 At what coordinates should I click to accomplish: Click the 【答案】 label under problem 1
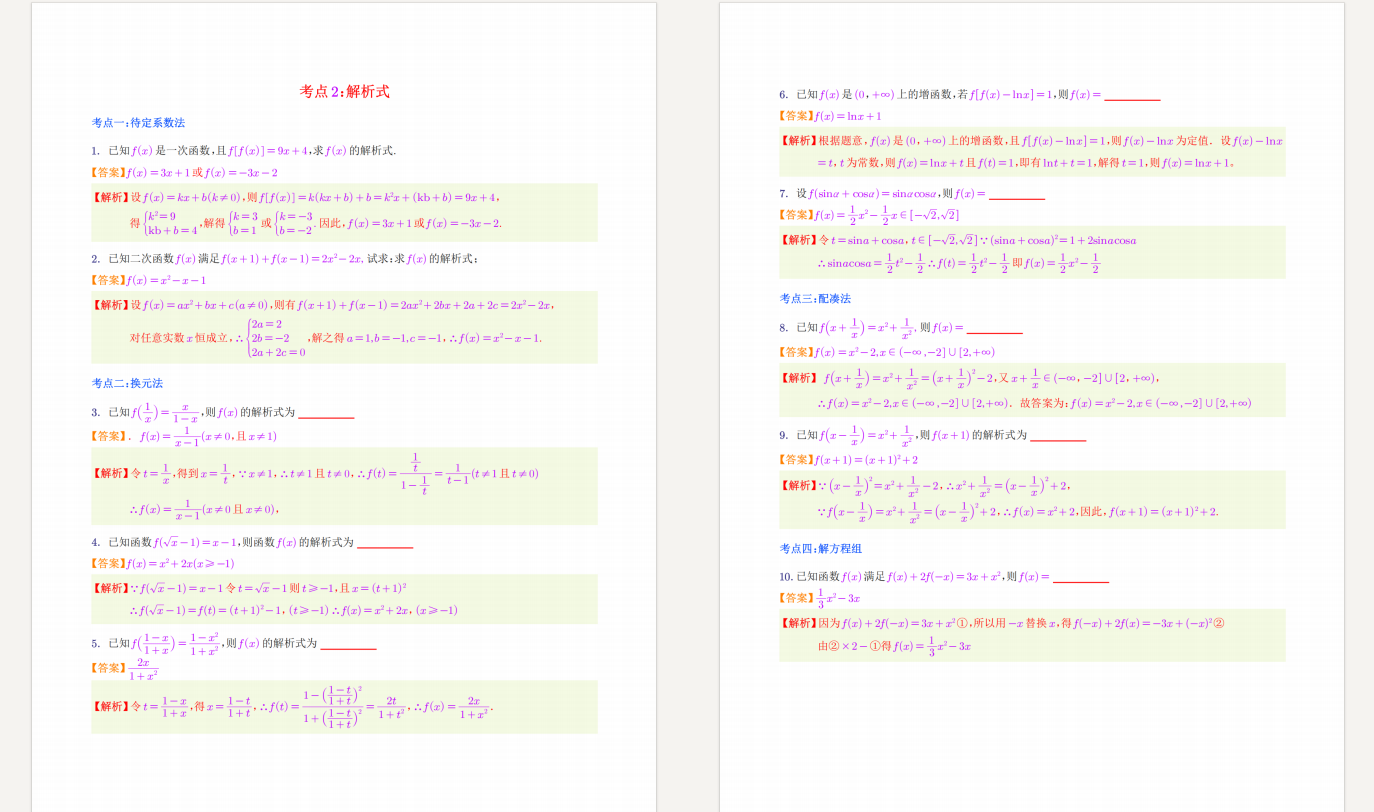[x=110, y=173]
